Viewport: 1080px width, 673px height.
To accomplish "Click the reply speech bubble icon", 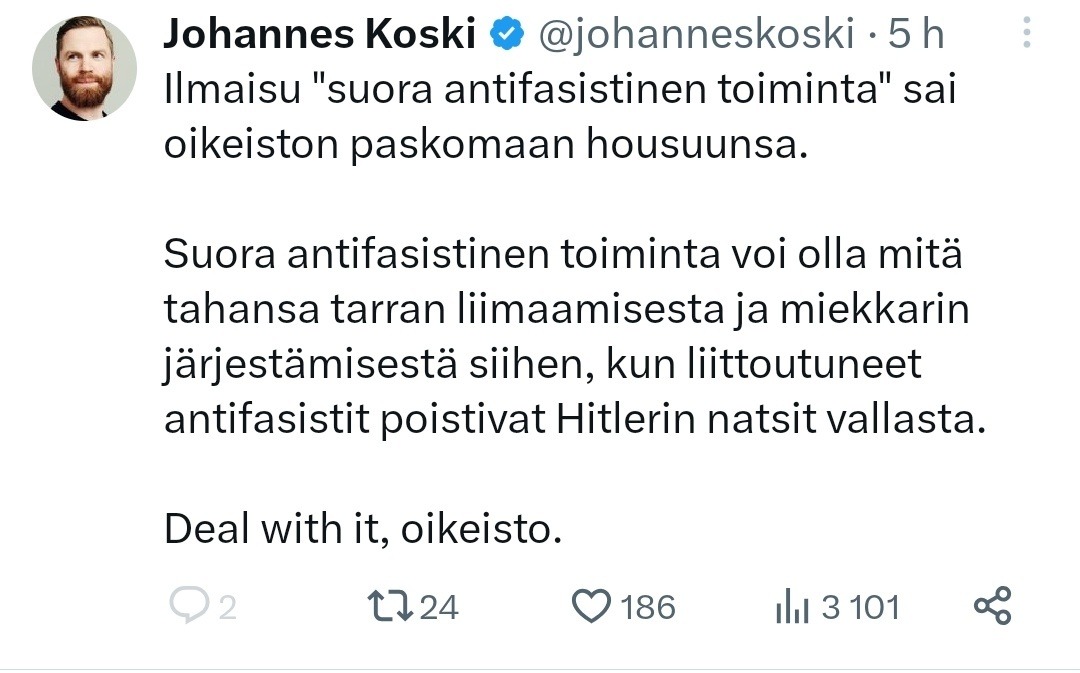I will tap(188, 606).
